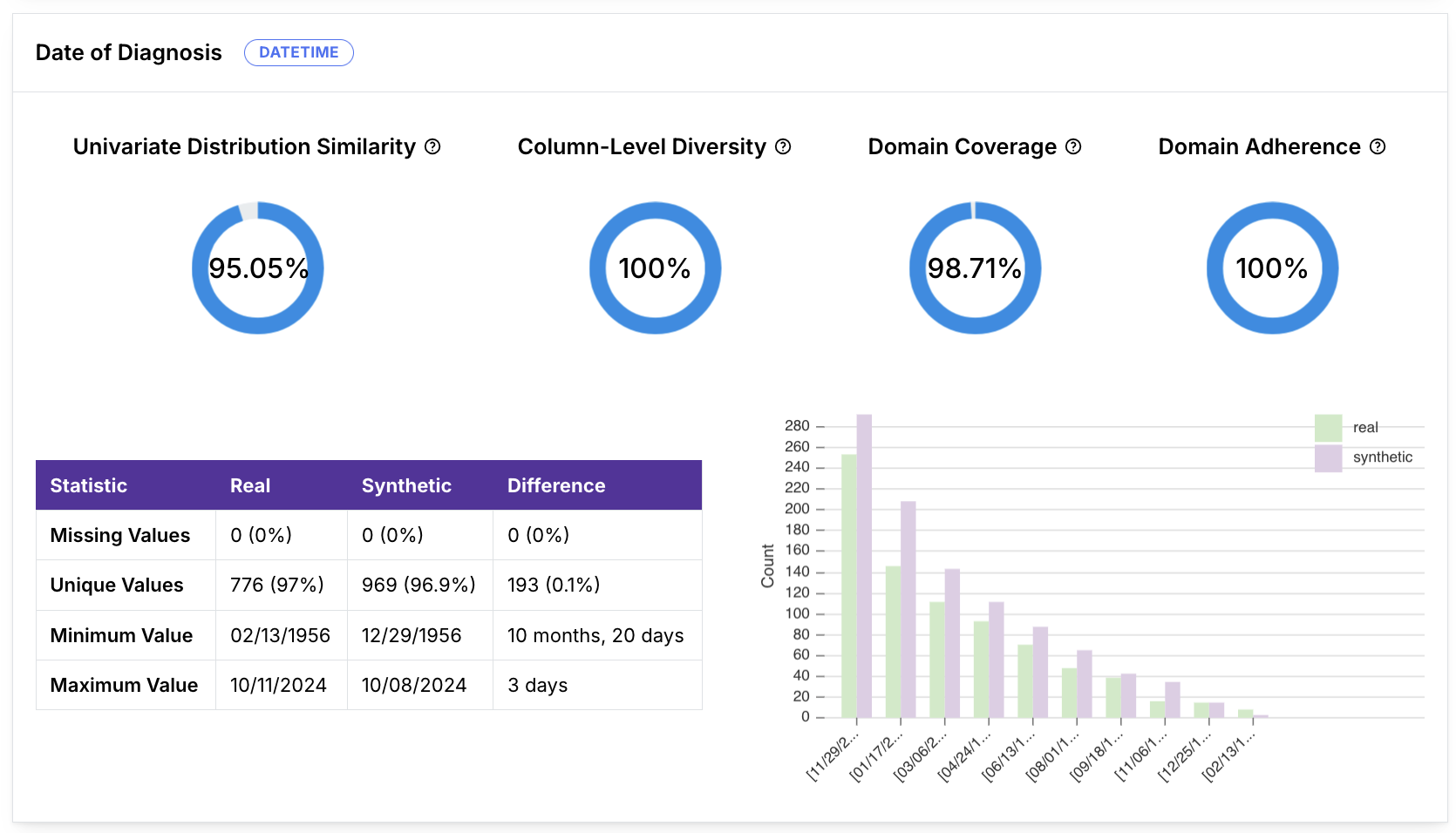Click the Column-Level Diversity 100% donut
The height and width of the screenshot is (833, 1456).
[655, 268]
